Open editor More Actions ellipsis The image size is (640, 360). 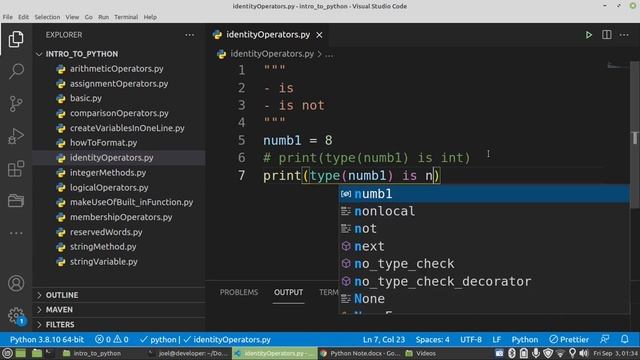624,35
